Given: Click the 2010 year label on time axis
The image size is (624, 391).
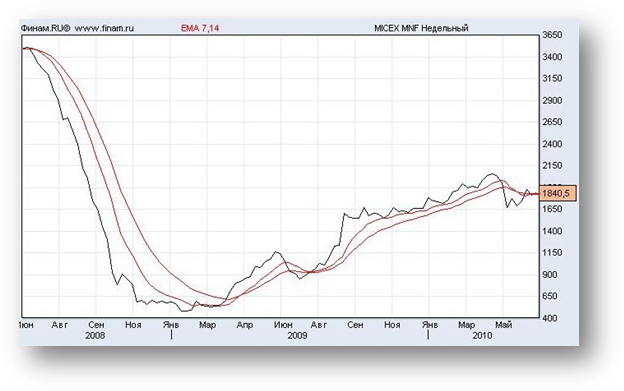Looking at the screenshot, I should coord(482,335).
